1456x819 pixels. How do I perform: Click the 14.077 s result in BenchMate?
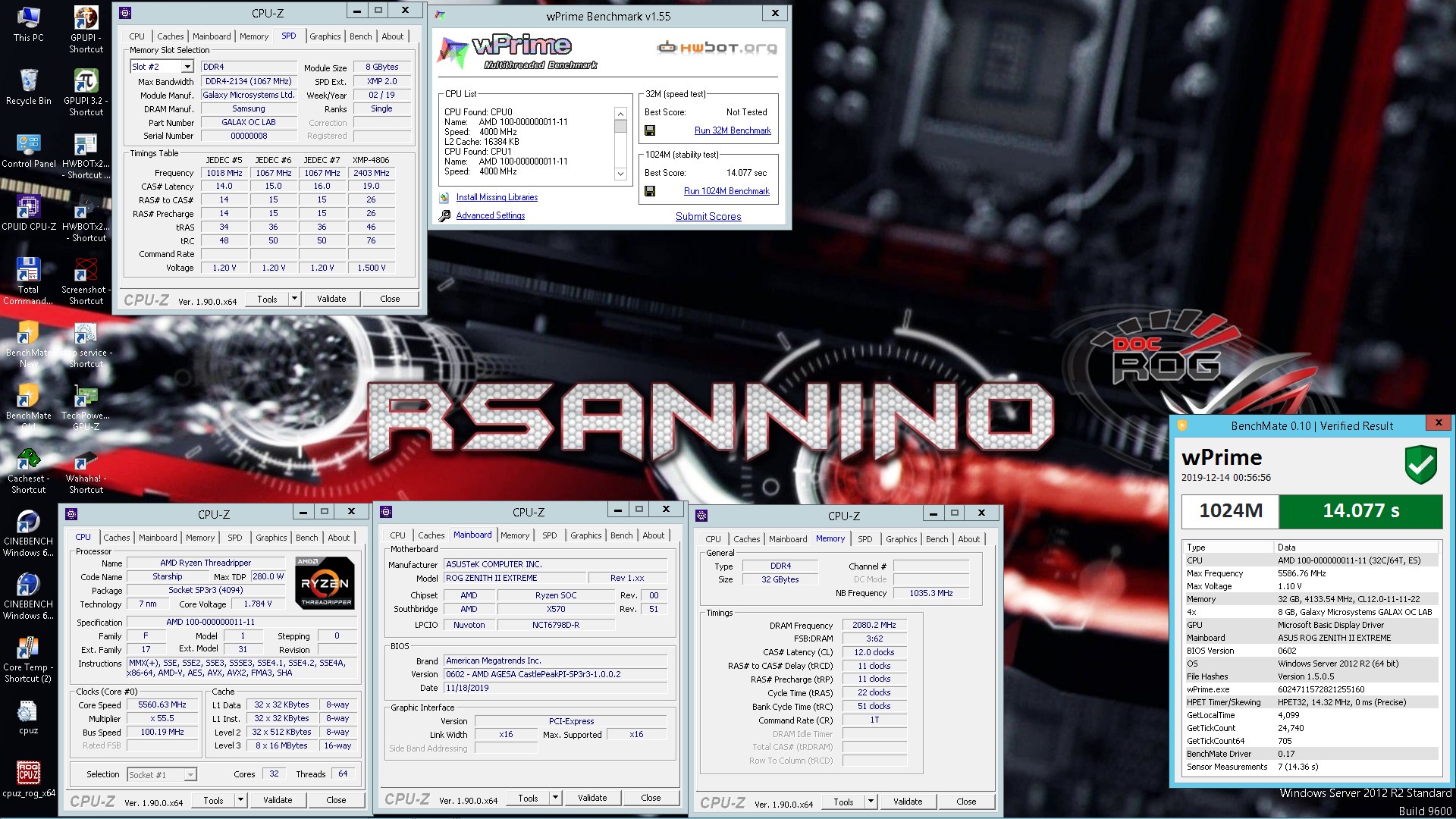pyautogui.click(x=1360, y=511)
